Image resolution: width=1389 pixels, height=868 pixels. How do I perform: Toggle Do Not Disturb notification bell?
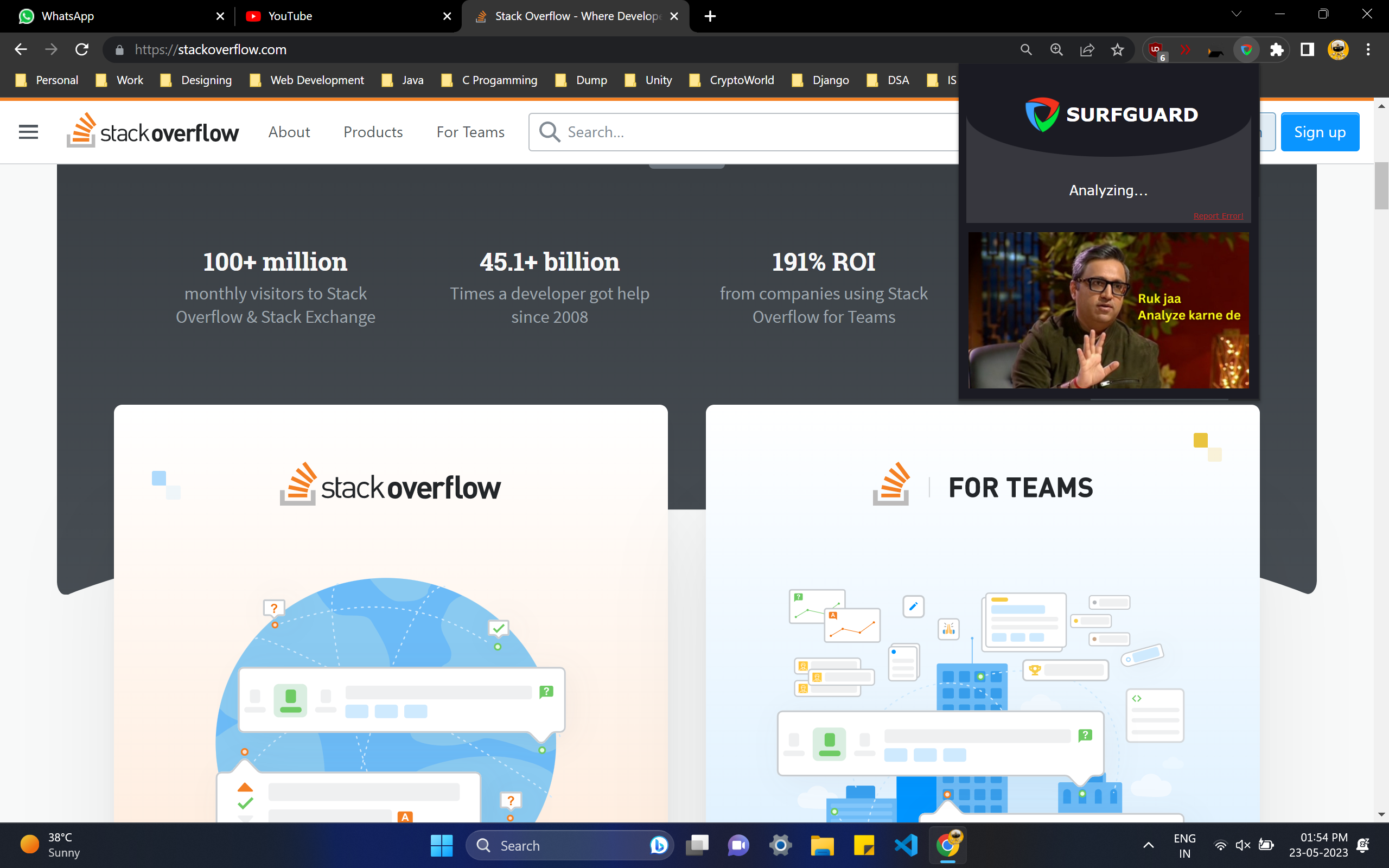[1362, 845]
